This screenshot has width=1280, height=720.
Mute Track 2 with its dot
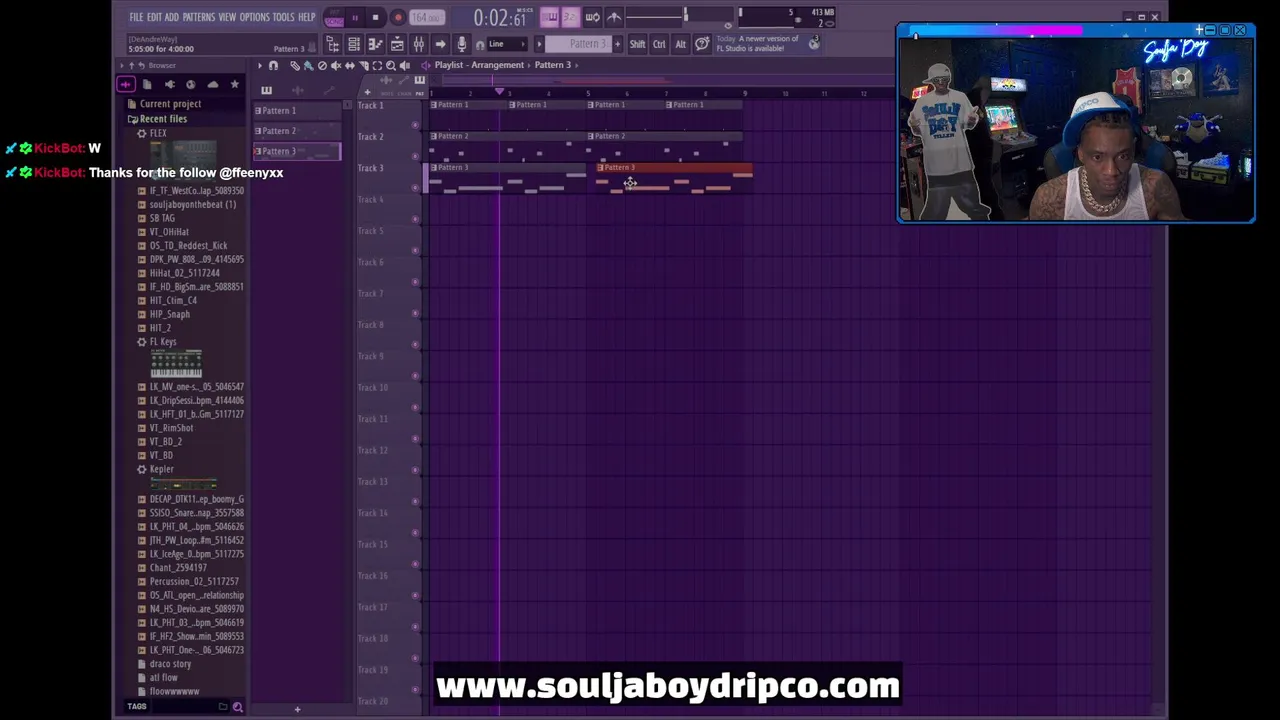415,156
